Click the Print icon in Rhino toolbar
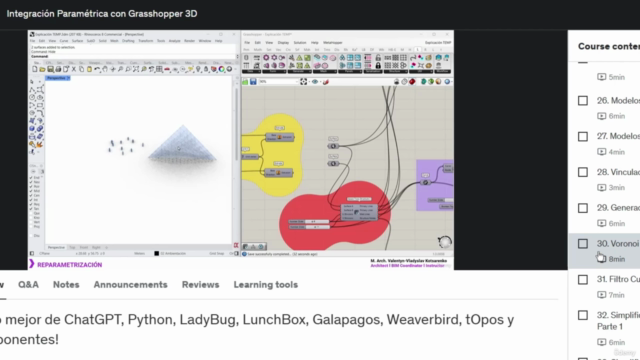Image resolution: width=640 pixels, height=360 pixels. point(58,69)
